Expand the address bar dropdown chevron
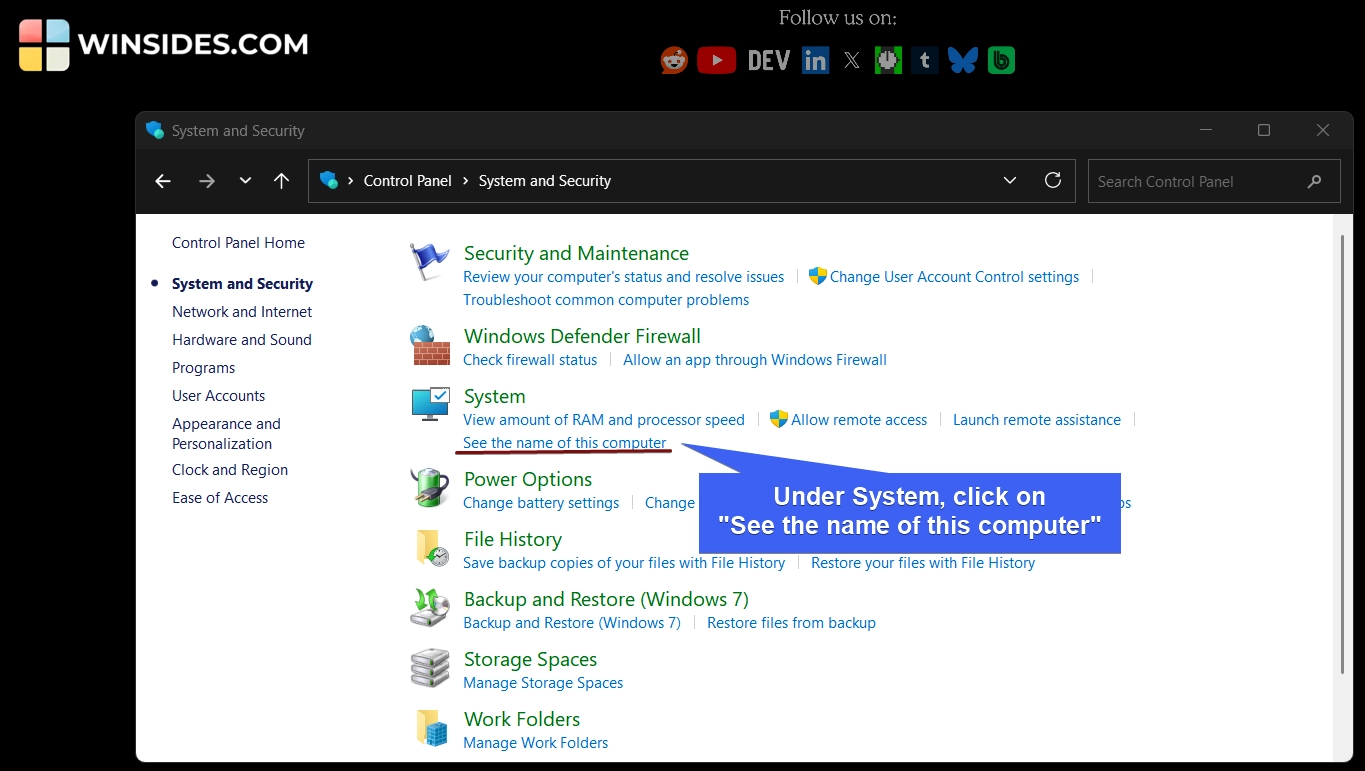 tap(1009, 180)
